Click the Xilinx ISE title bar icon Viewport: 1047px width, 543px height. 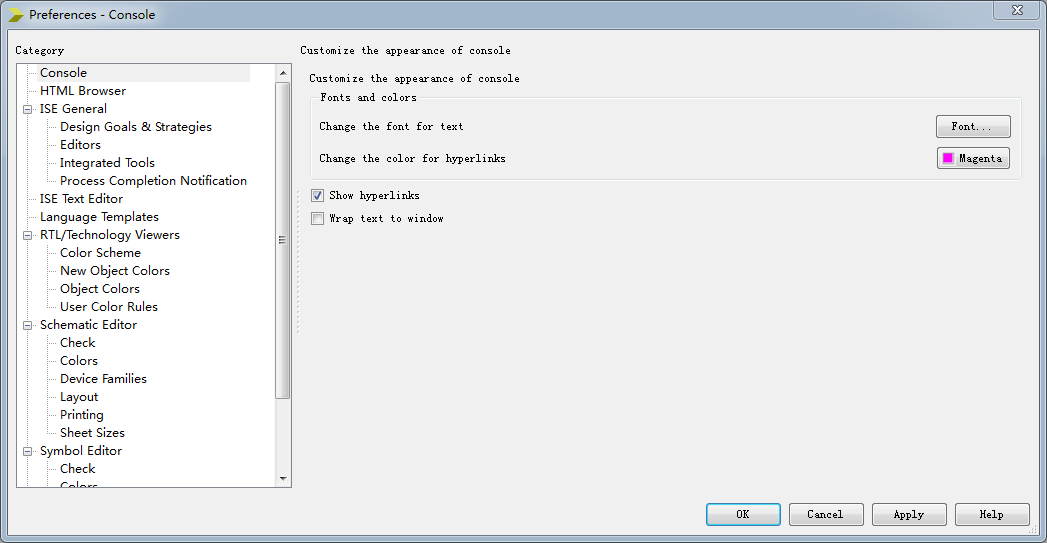coord(15,15)
